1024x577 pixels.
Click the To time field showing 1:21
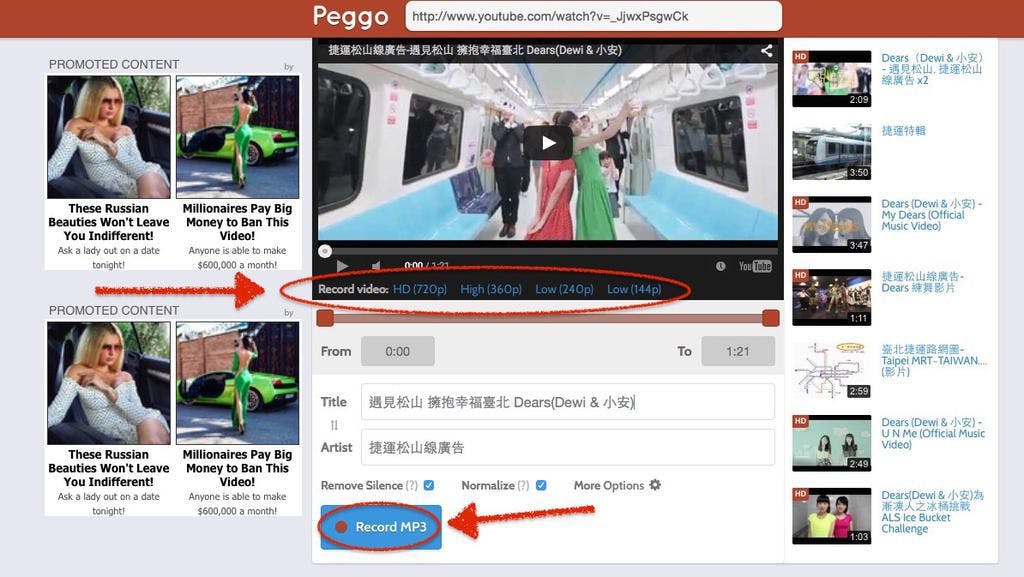click(x=738, y=351)
